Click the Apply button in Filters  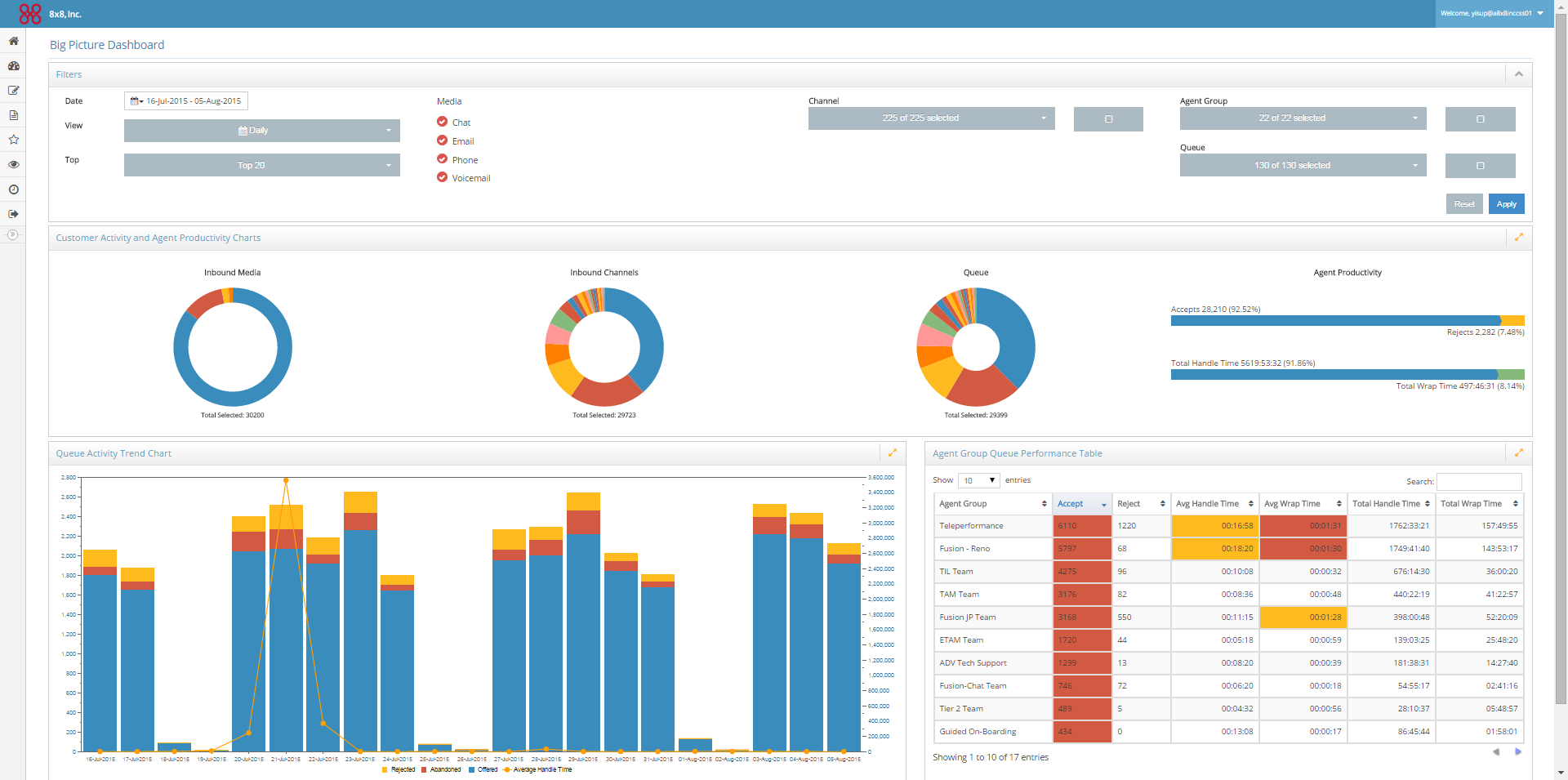pyautogui.click(x=1506, y=203)
